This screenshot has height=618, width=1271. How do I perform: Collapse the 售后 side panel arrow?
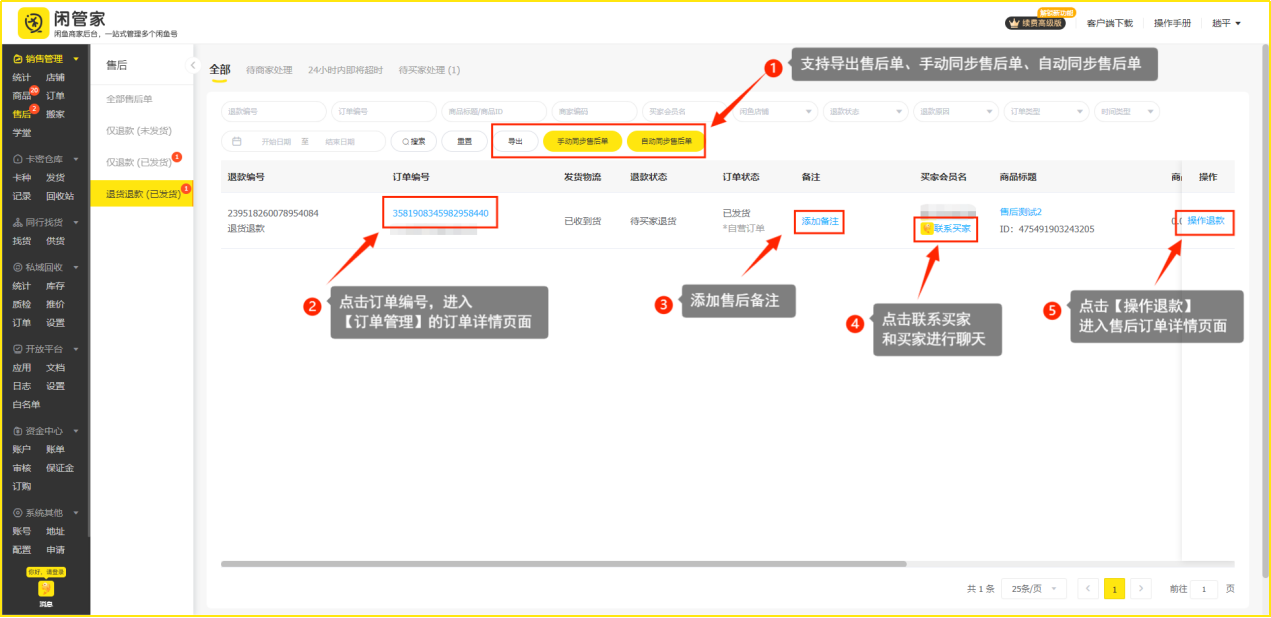(x=194, y=66)
